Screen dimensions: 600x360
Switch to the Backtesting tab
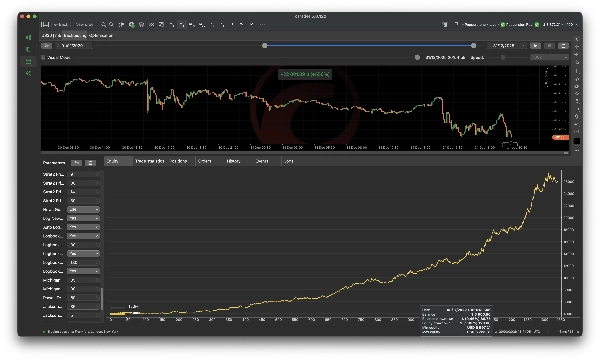click(75, 36)
